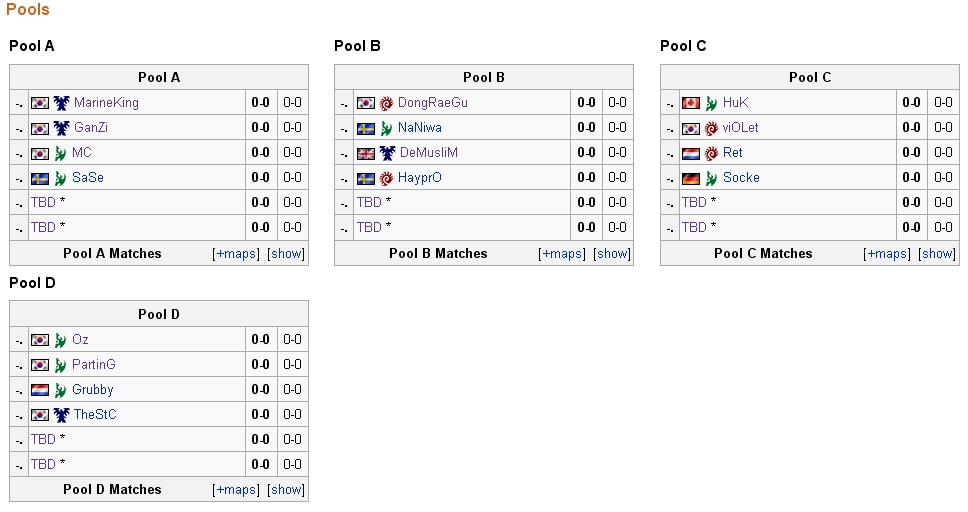Toggle +maps for Pool C matches
This screenshot has height=512, width=968.
[x=888, y=254]
